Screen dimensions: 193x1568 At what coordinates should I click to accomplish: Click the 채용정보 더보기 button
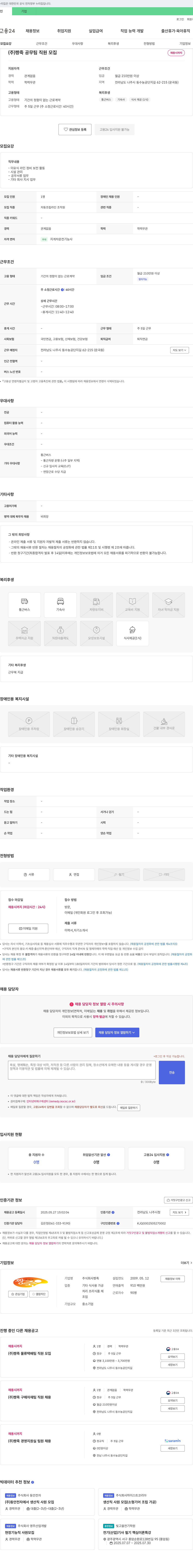click(x=173, y=1279)
